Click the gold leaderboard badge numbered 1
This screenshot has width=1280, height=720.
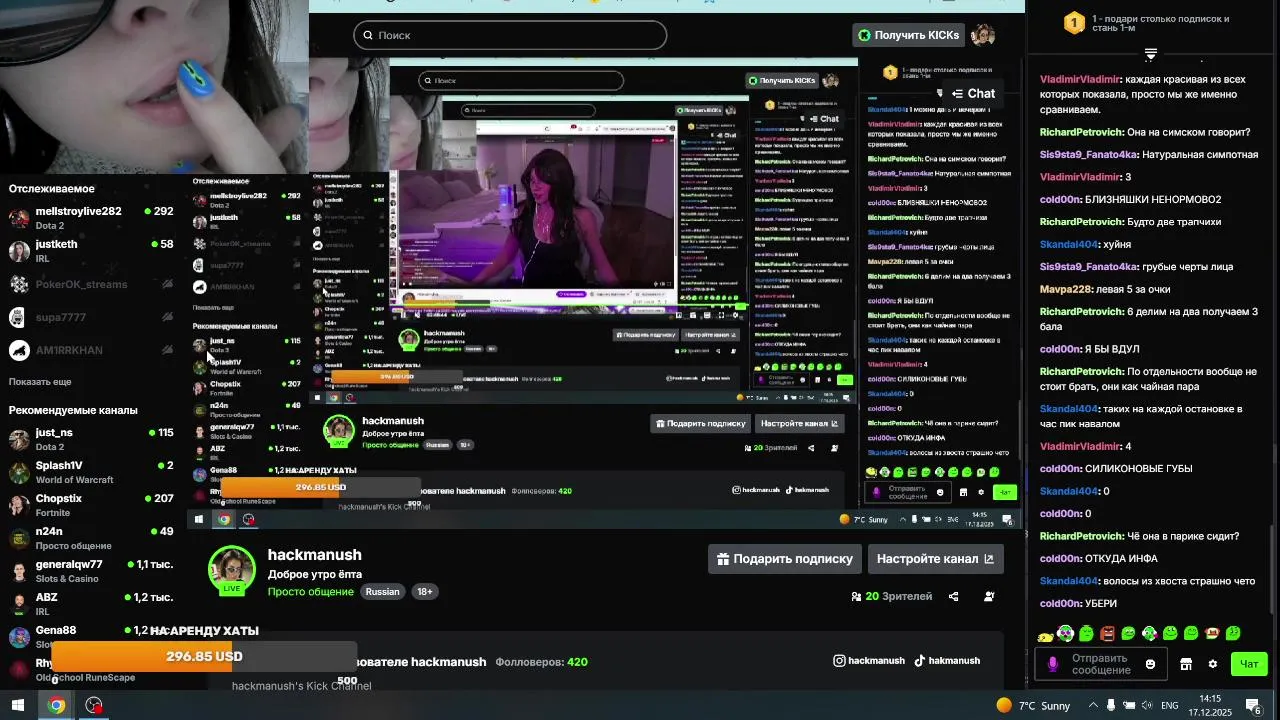pos(1074,23)
